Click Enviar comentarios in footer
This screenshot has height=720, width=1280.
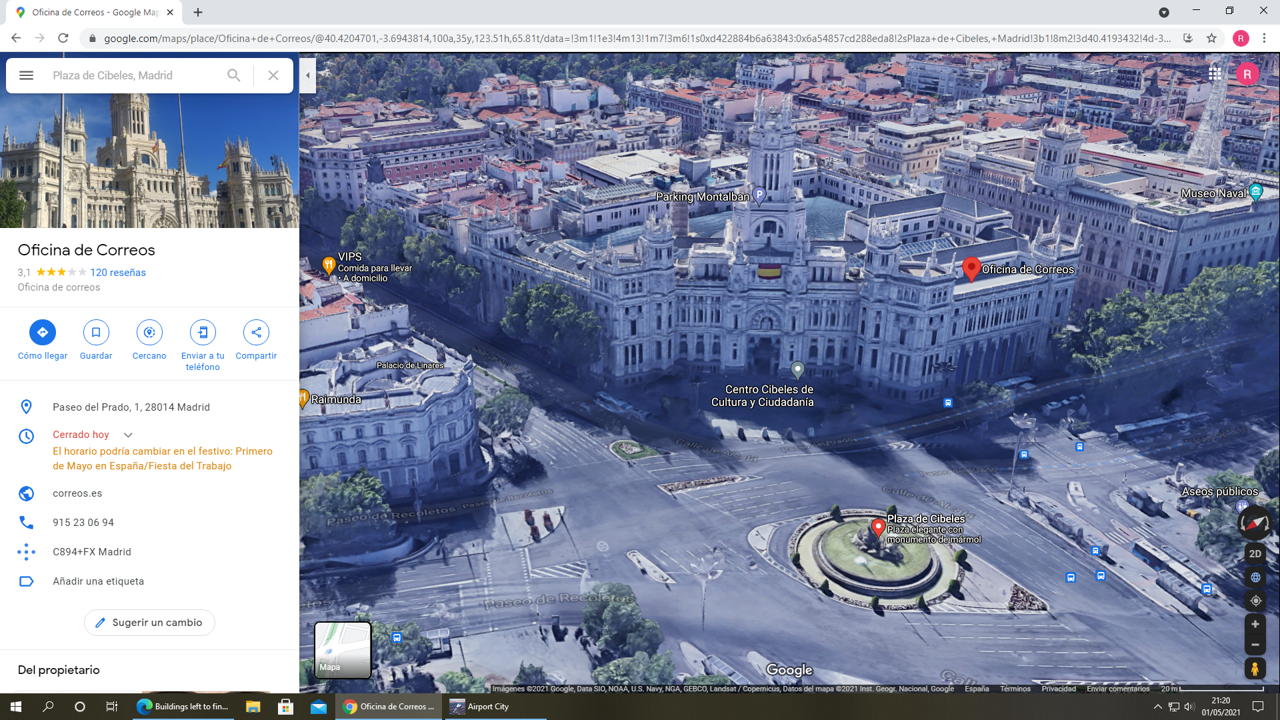click(1118, 689)
